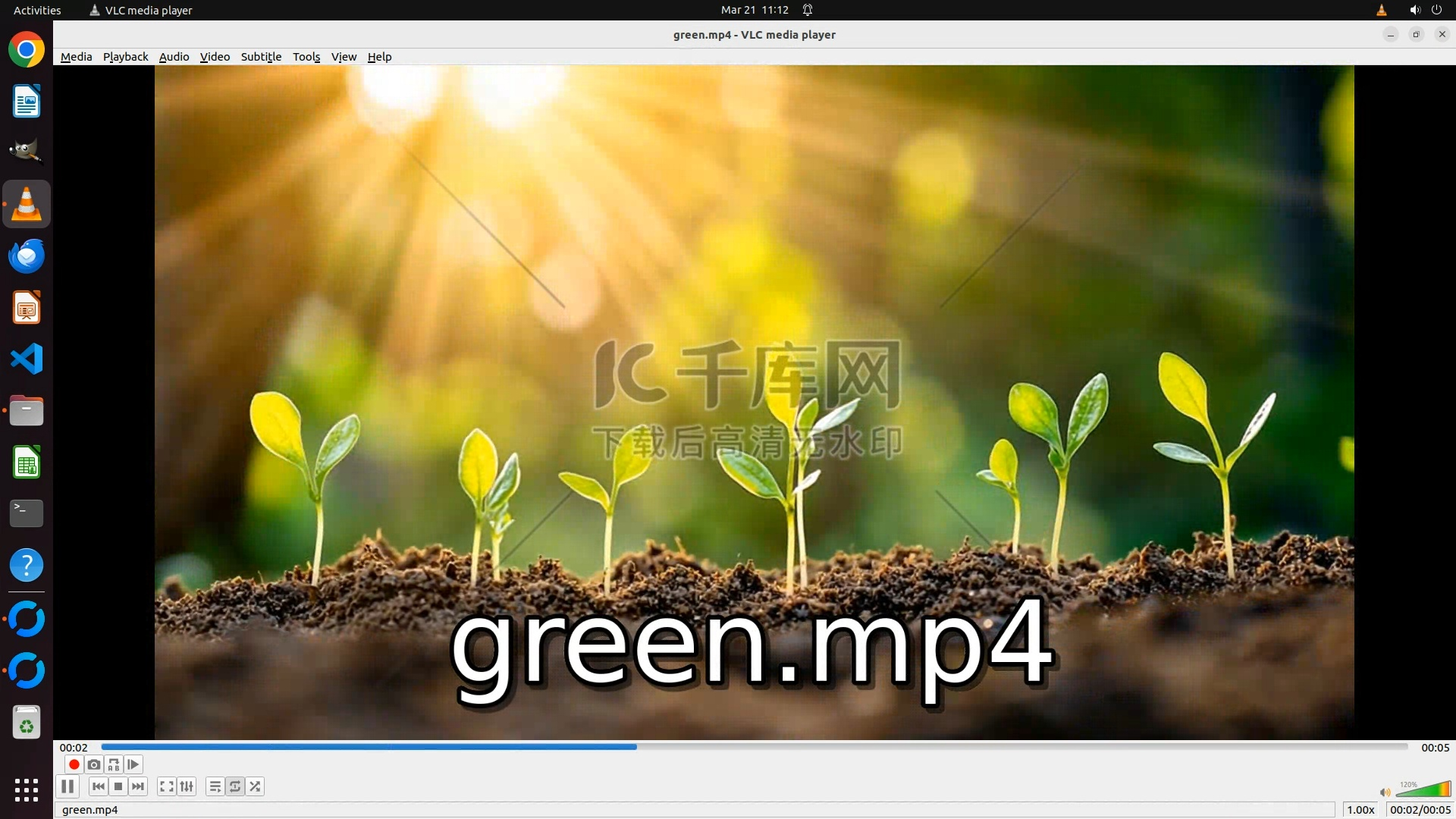Click the red Record button
The image size is (1456, 819).
point(74,764)
